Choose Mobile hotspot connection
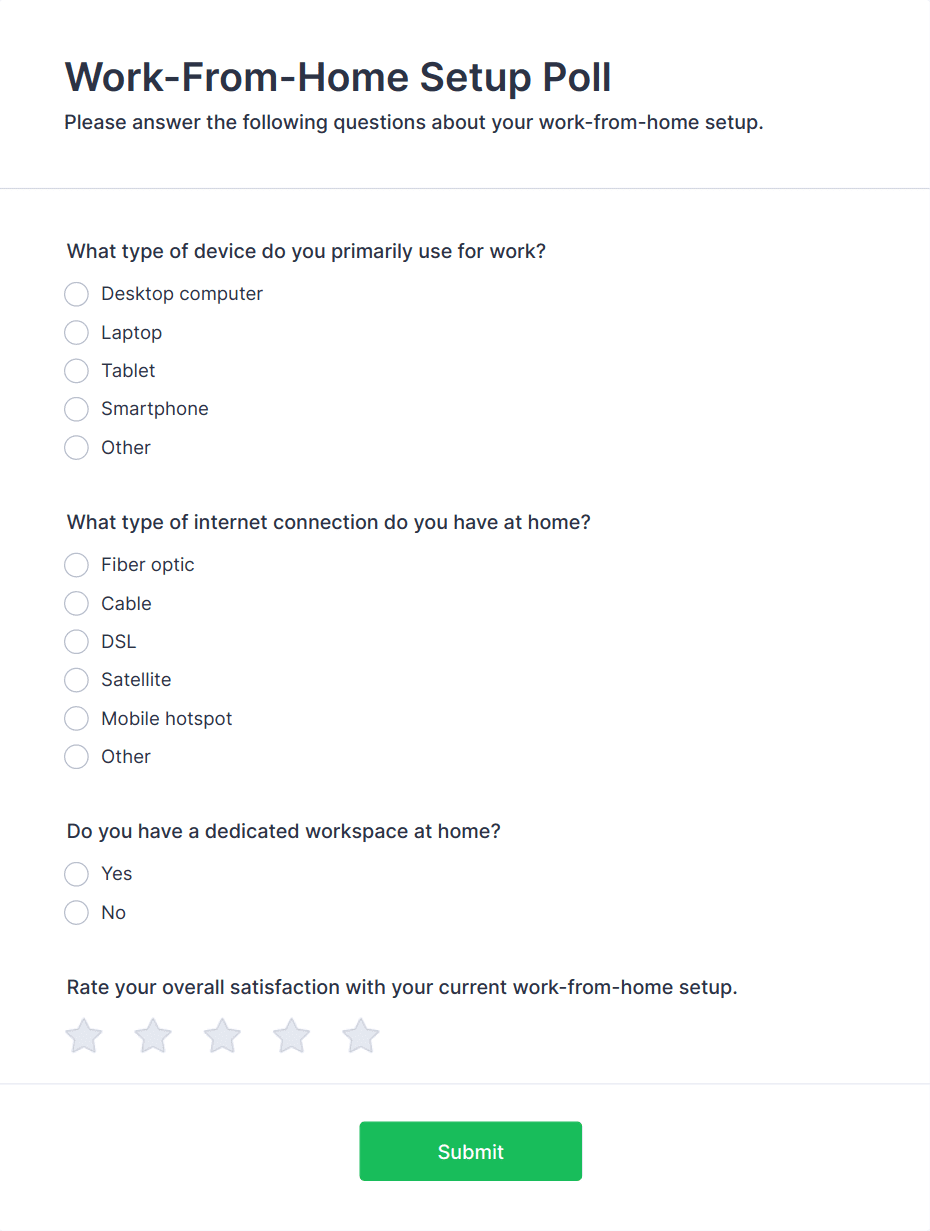The height and width of the screenshot is (1231, 930). click(x=77, y=718)
